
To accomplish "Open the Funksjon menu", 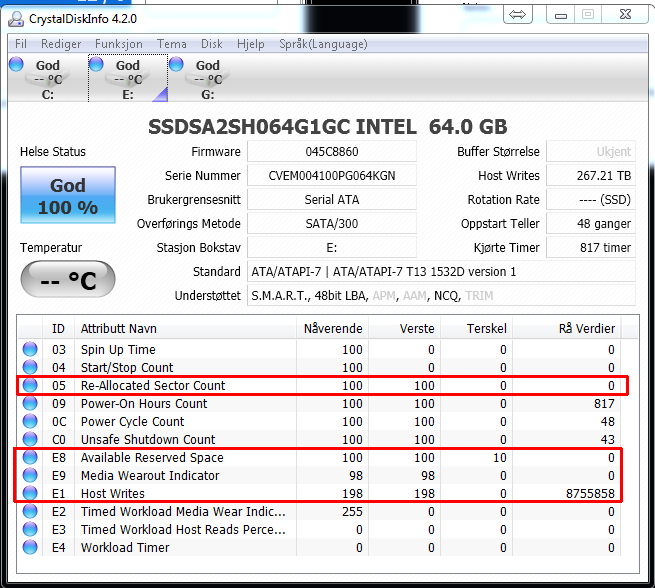I will click(x=119, y=44).
